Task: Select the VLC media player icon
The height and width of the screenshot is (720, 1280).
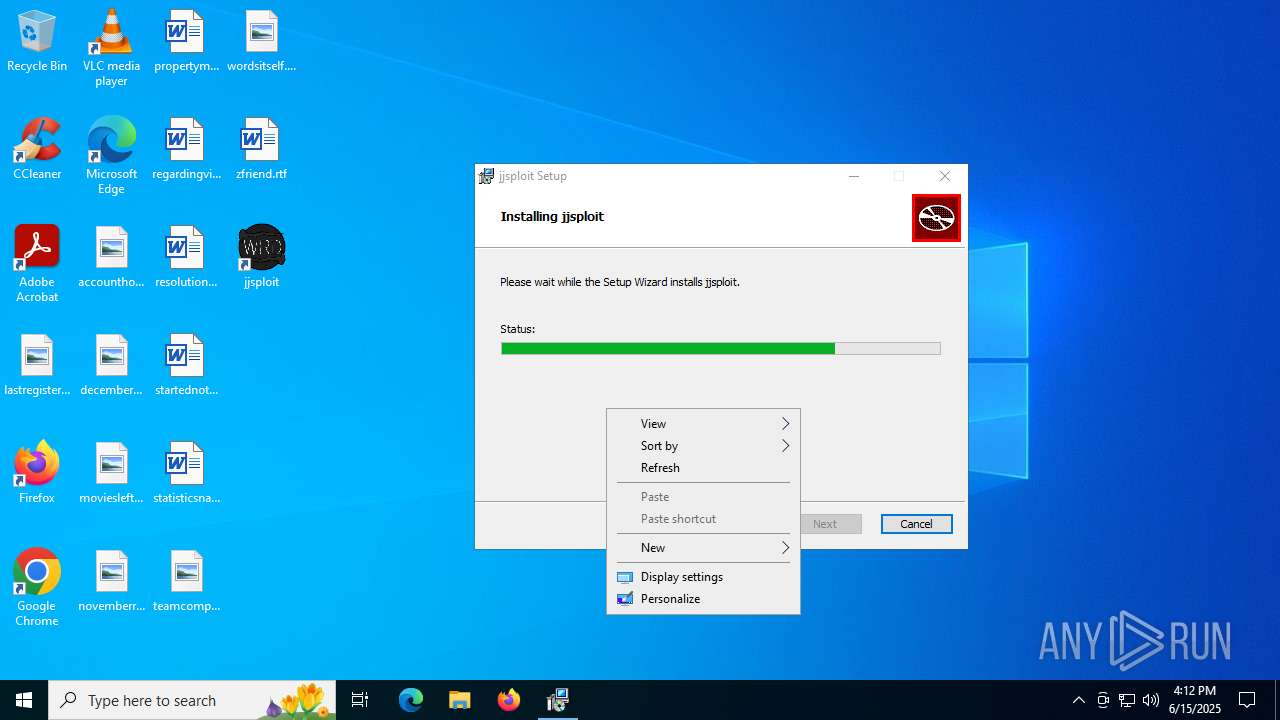Action: pyautogui.click(x=111, y=48)
